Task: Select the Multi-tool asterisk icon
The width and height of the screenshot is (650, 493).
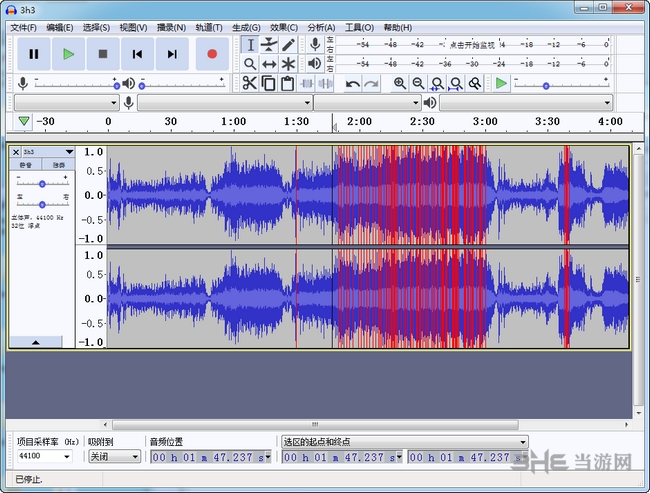Action: pos(288,64)
